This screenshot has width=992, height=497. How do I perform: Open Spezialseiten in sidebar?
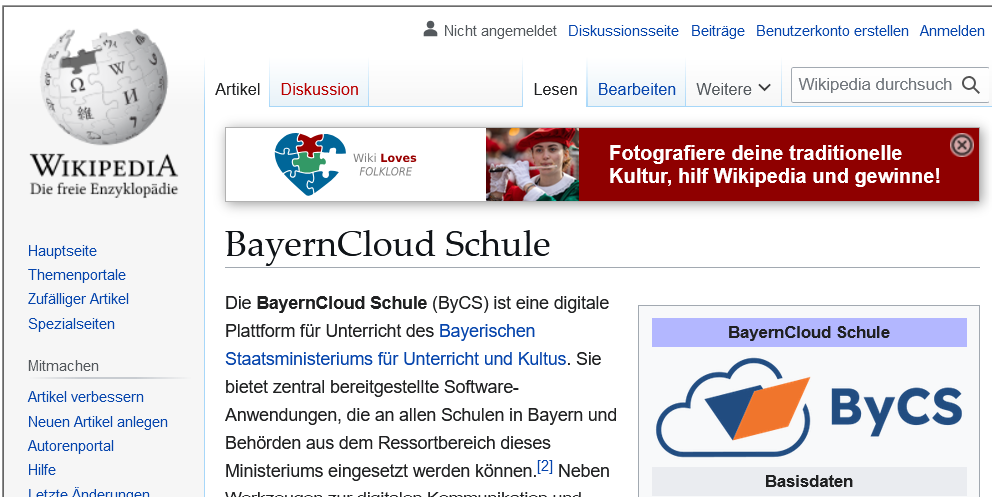pyautogui.click(x=71, y=324)
